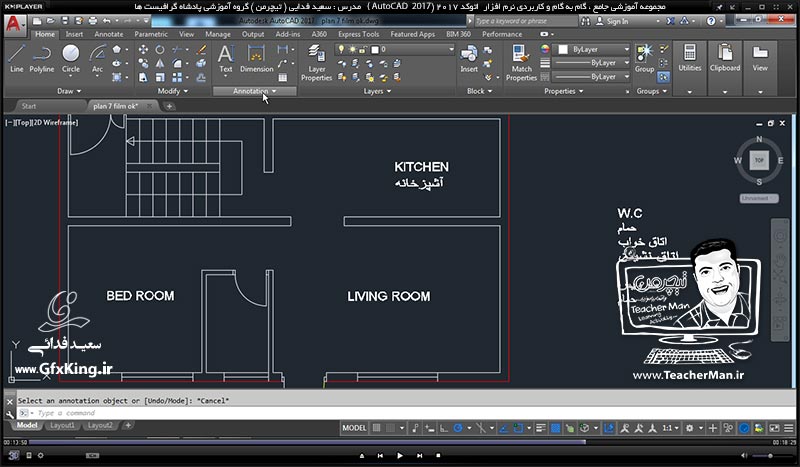Screen dimensions: 800x467
Task: Open the Insert ribbon tab
Action: (x=74, y=34)
